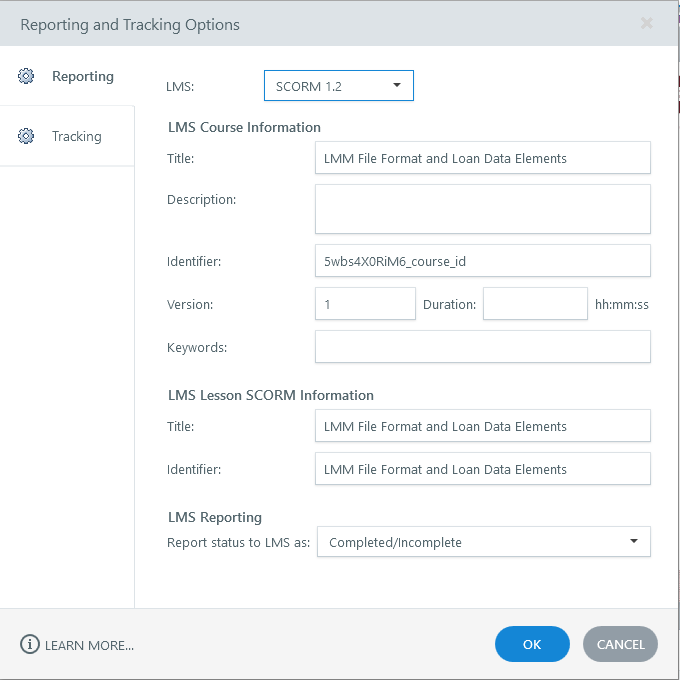This screenshot has width=680, height=680.
Task: Focus the Keywords input field
Action: click(x=482, y=347)
